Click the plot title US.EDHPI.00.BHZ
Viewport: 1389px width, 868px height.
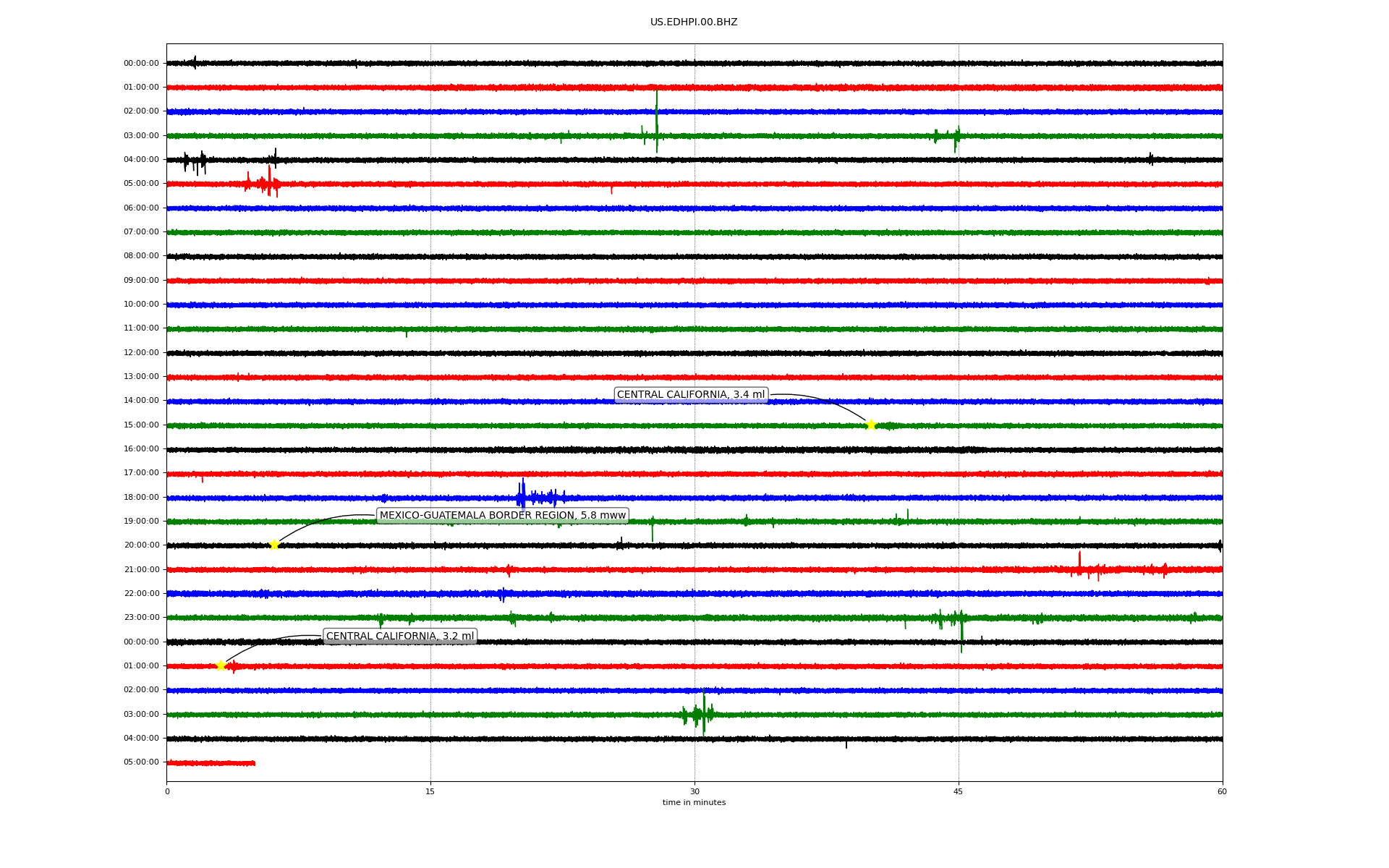(x=693, y=22)
